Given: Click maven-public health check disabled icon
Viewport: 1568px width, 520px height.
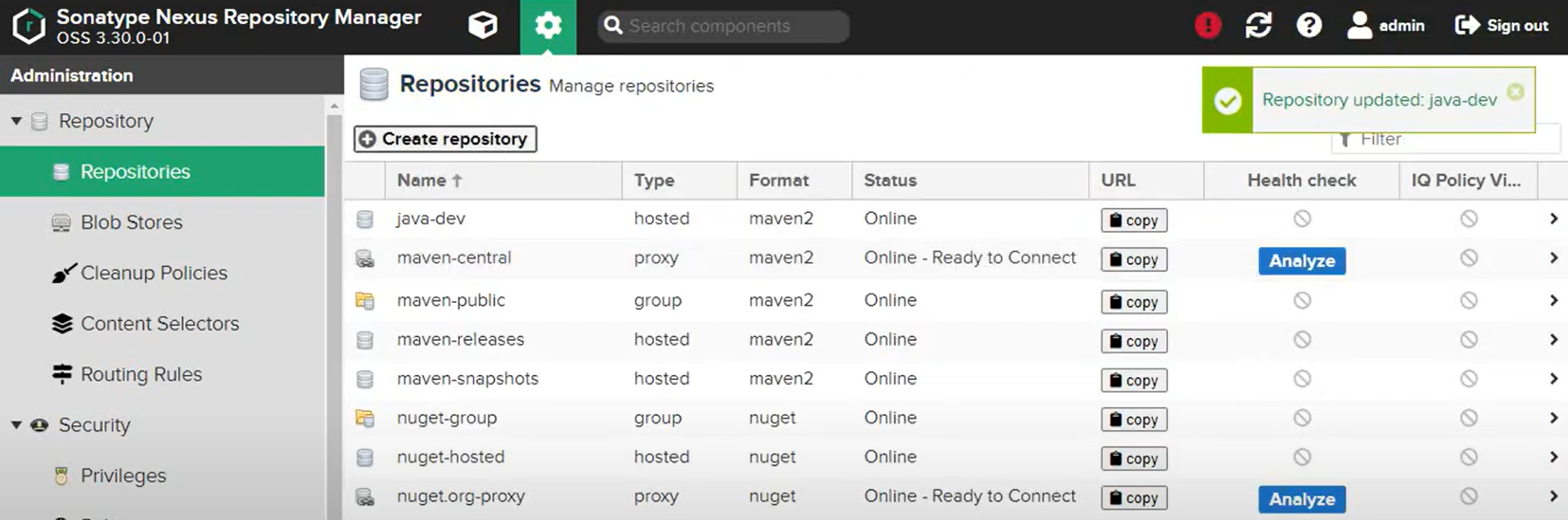Looking at the screenshot, I should click(x=1302, y=301).
